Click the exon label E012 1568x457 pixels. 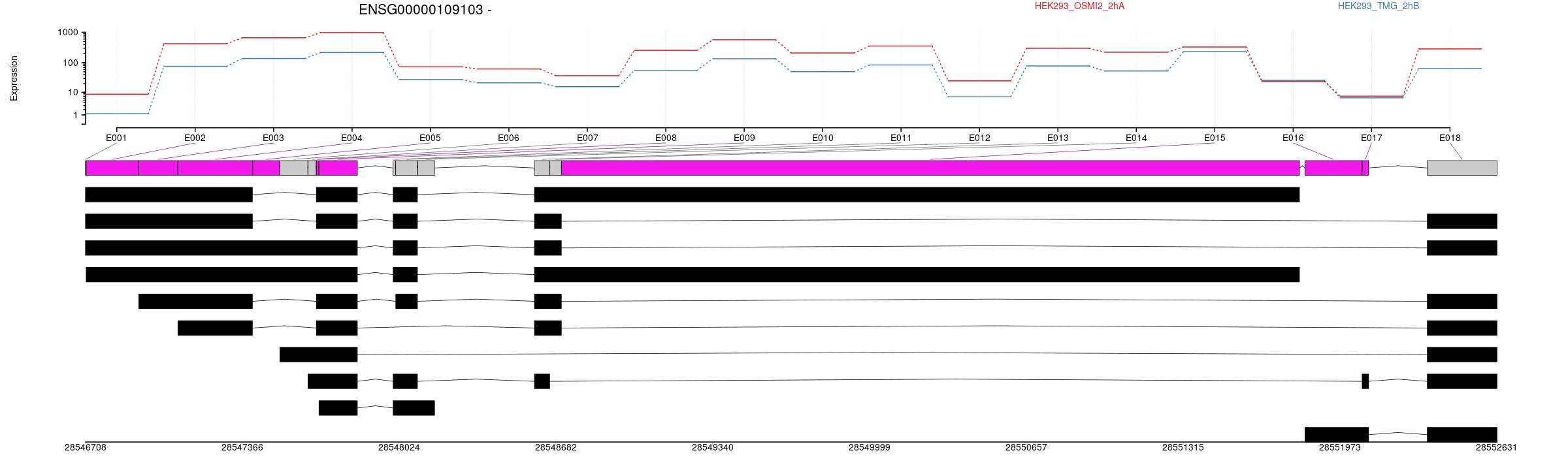tap(979, 138)
